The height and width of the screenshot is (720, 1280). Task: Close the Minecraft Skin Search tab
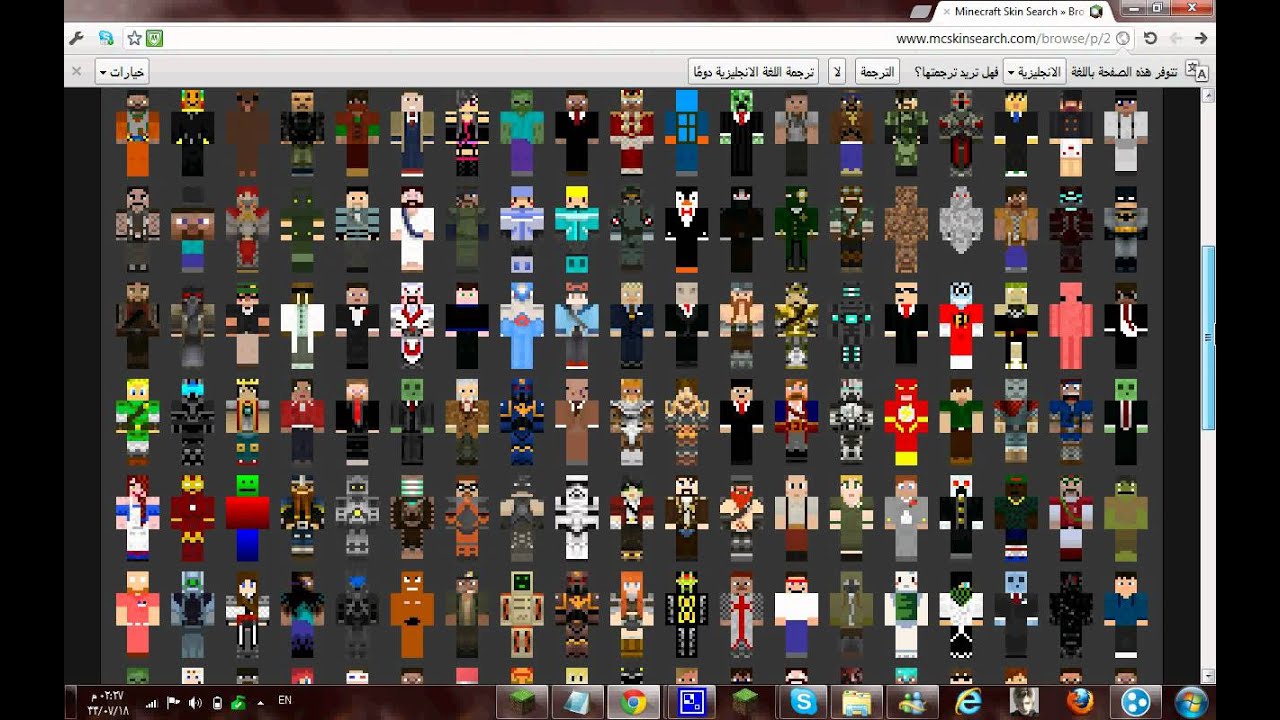point(945,11)
